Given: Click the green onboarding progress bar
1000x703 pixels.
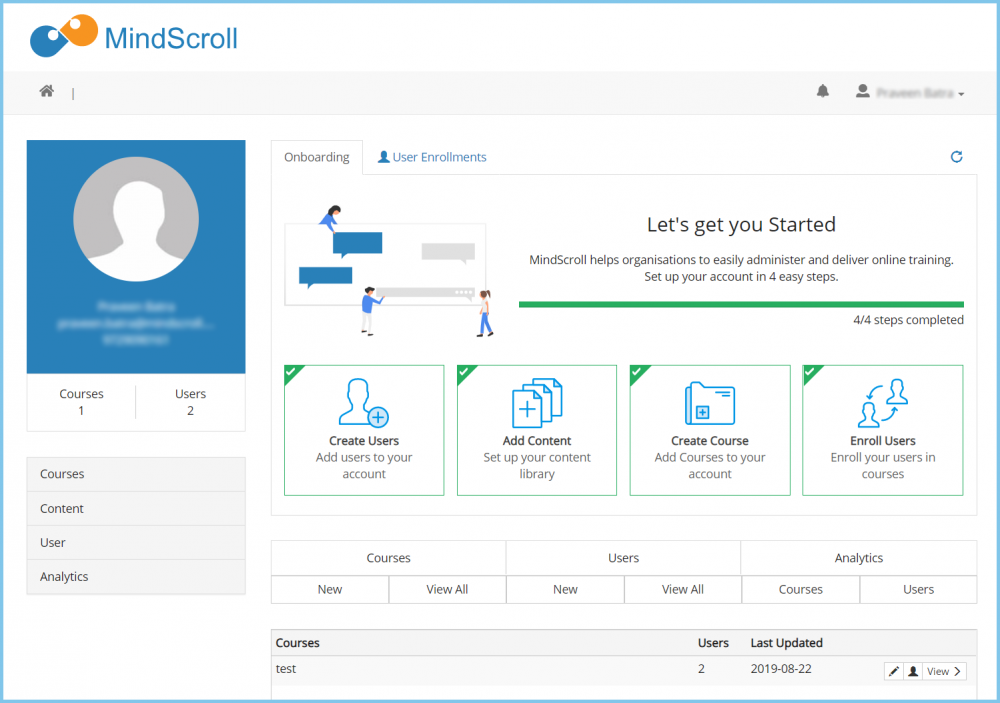Looking at the screenshot, I should click(741, 304).
